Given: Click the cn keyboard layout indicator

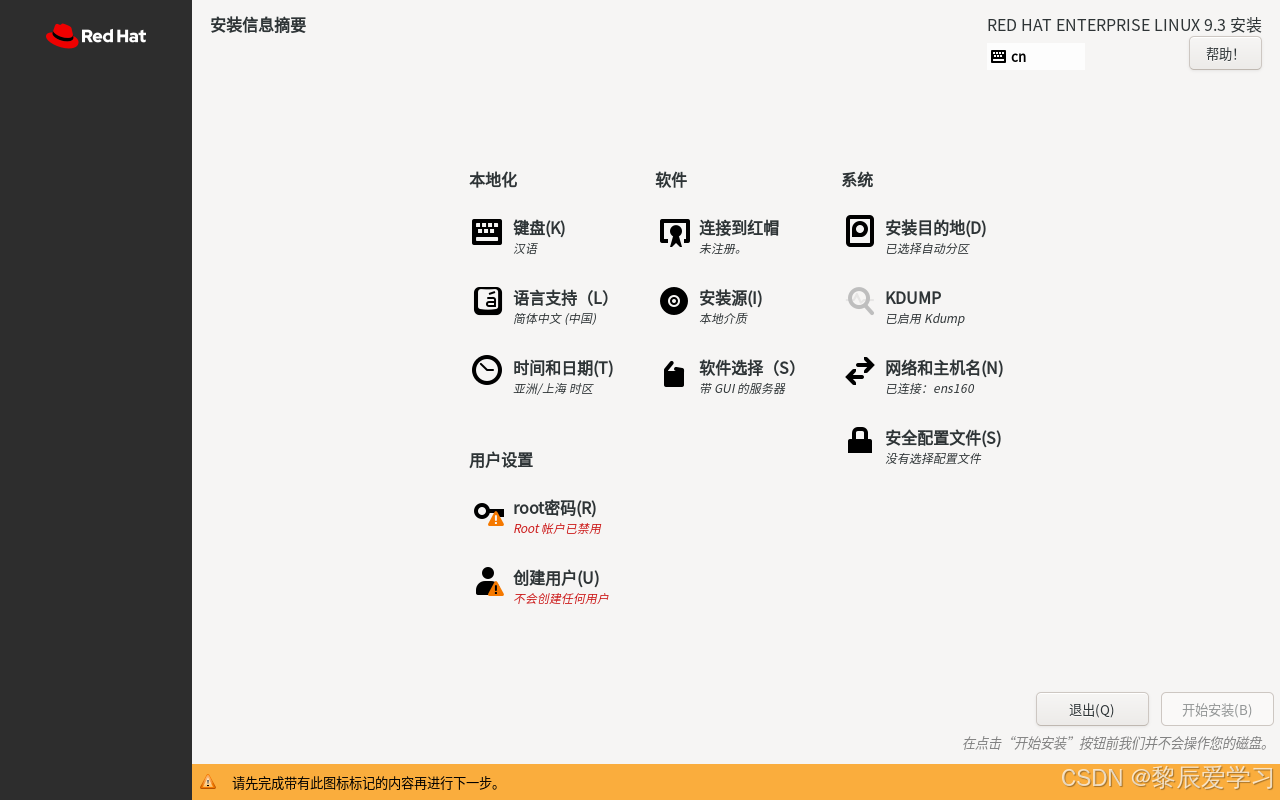Looking at the screenshot, I should pyautogui.click(x=1036, y=56).
